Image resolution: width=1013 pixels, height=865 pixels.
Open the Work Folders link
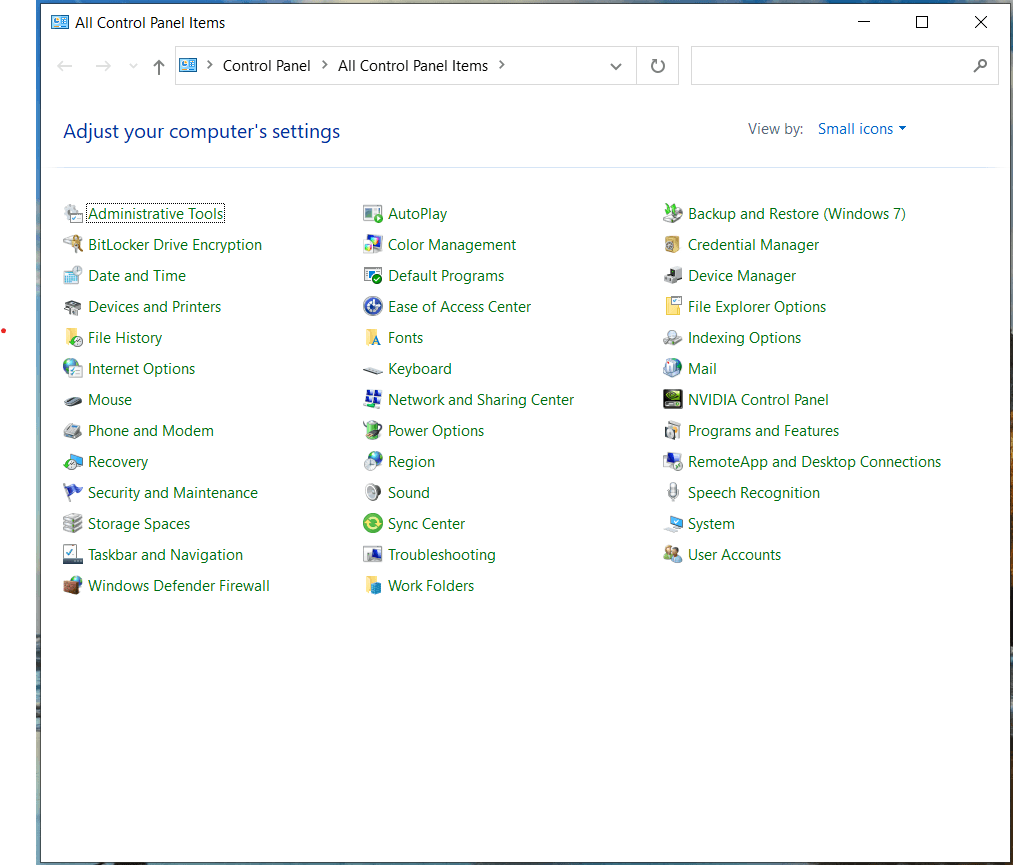point(430,586)
